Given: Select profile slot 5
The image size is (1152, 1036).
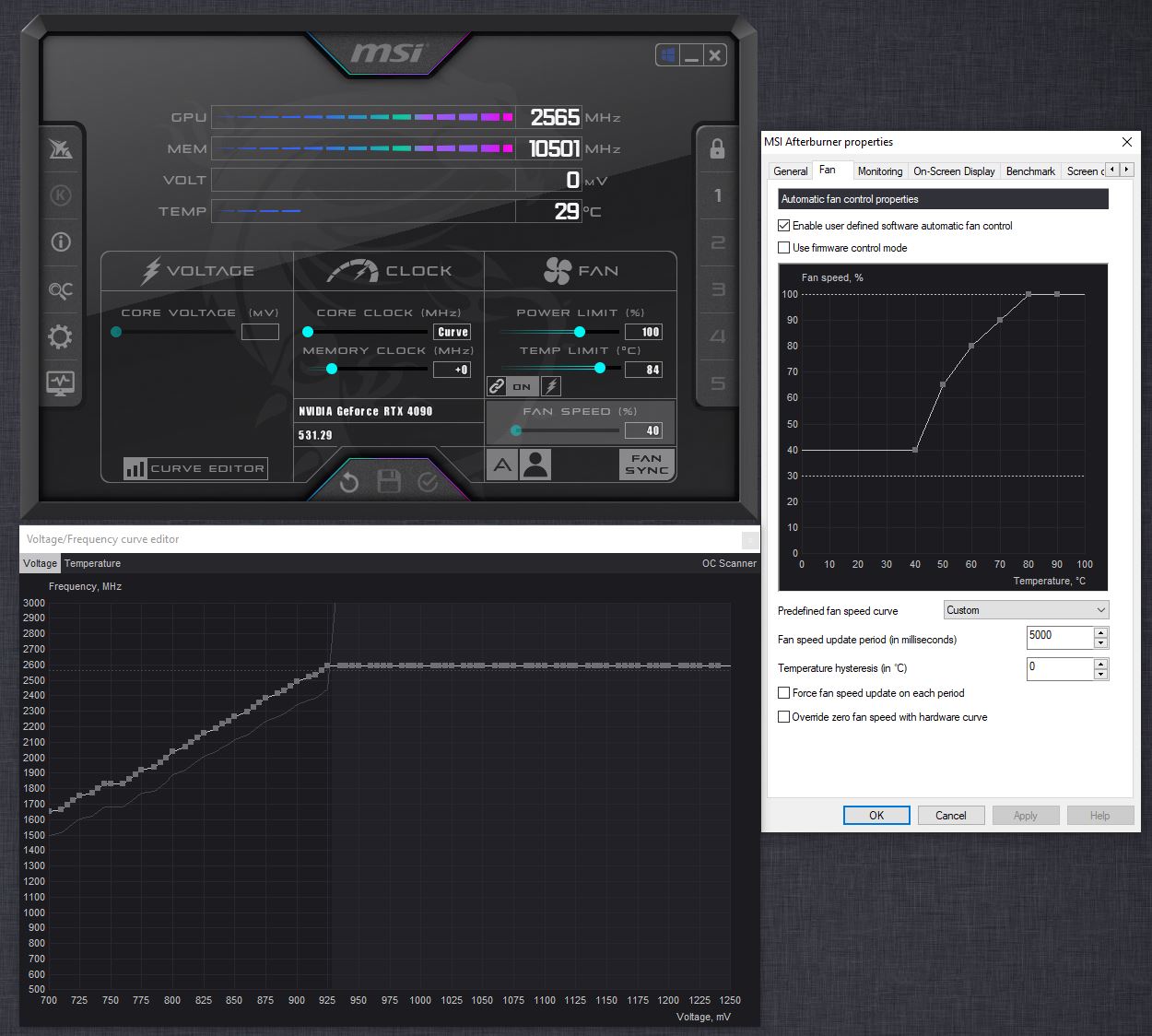Looking at the screenshot, I should click(x=718, y=383).
